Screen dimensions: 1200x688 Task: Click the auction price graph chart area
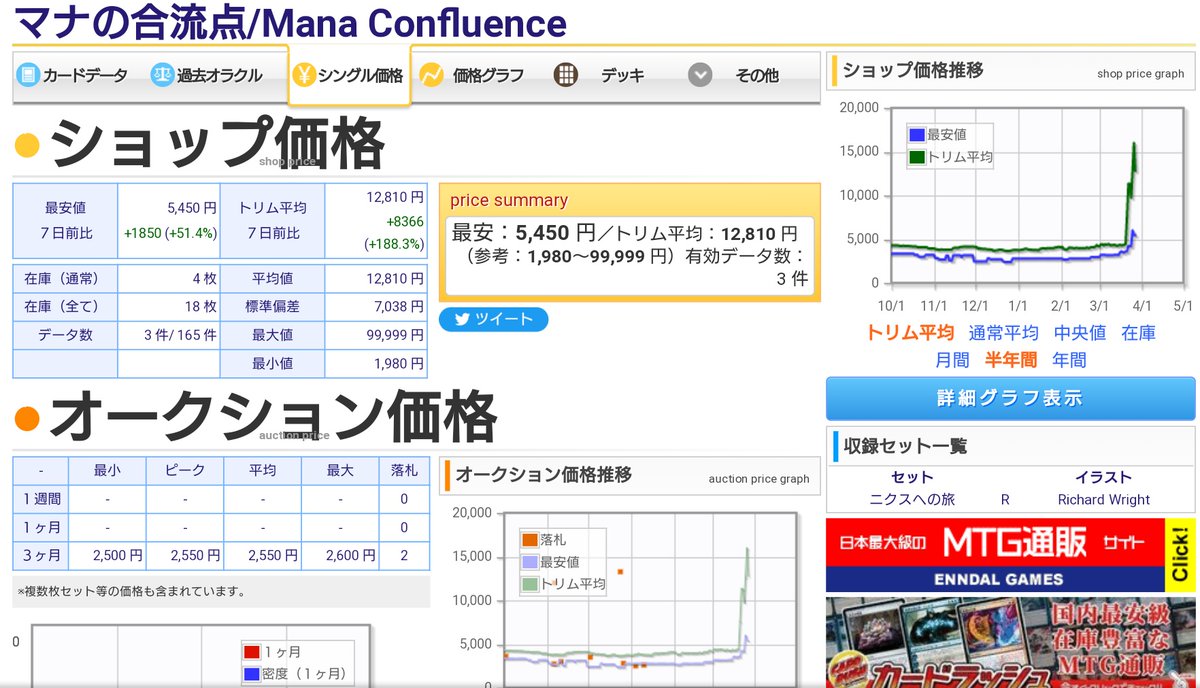click(x=649, y=600)
